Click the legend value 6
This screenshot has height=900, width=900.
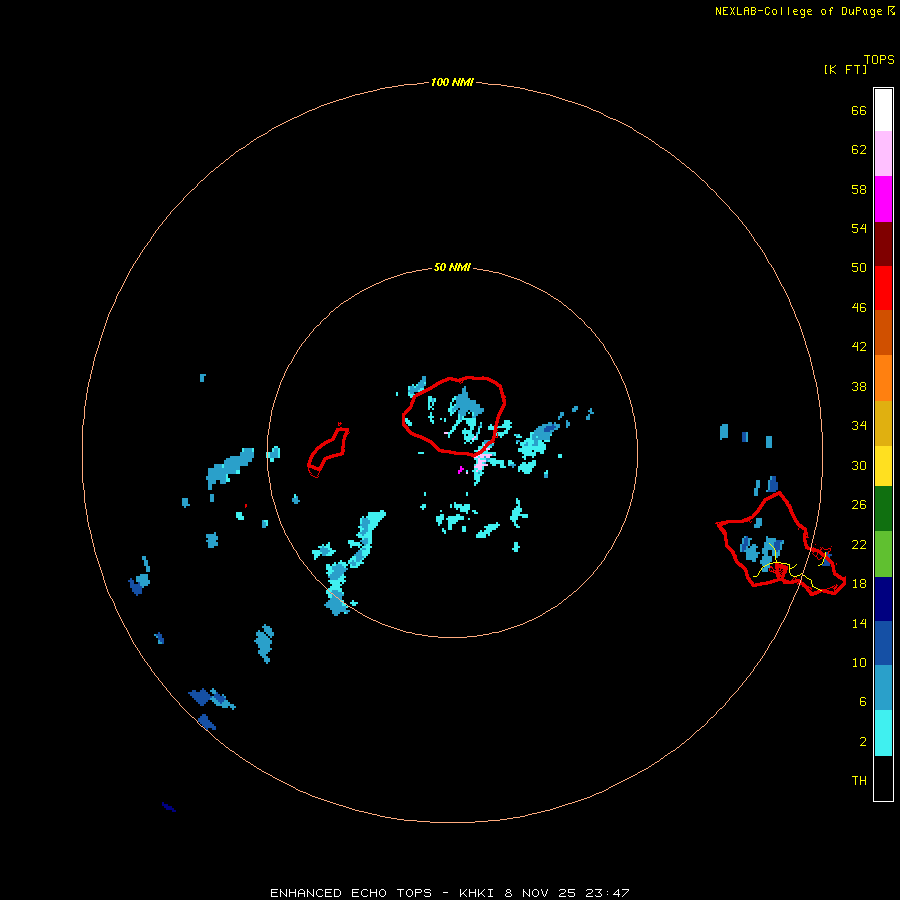(x=862, y=702)
